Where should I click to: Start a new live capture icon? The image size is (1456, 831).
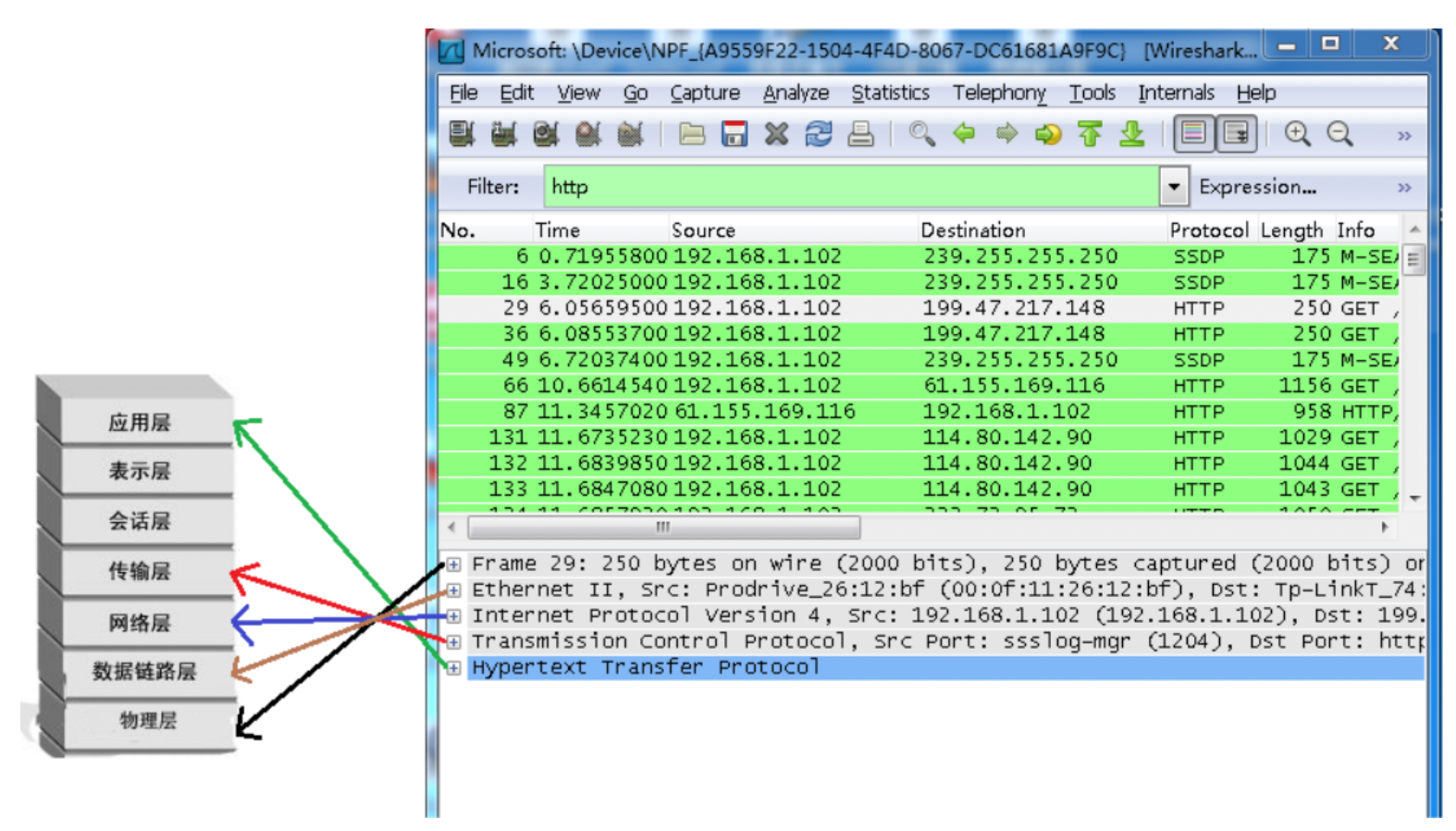tap(546, 134)
